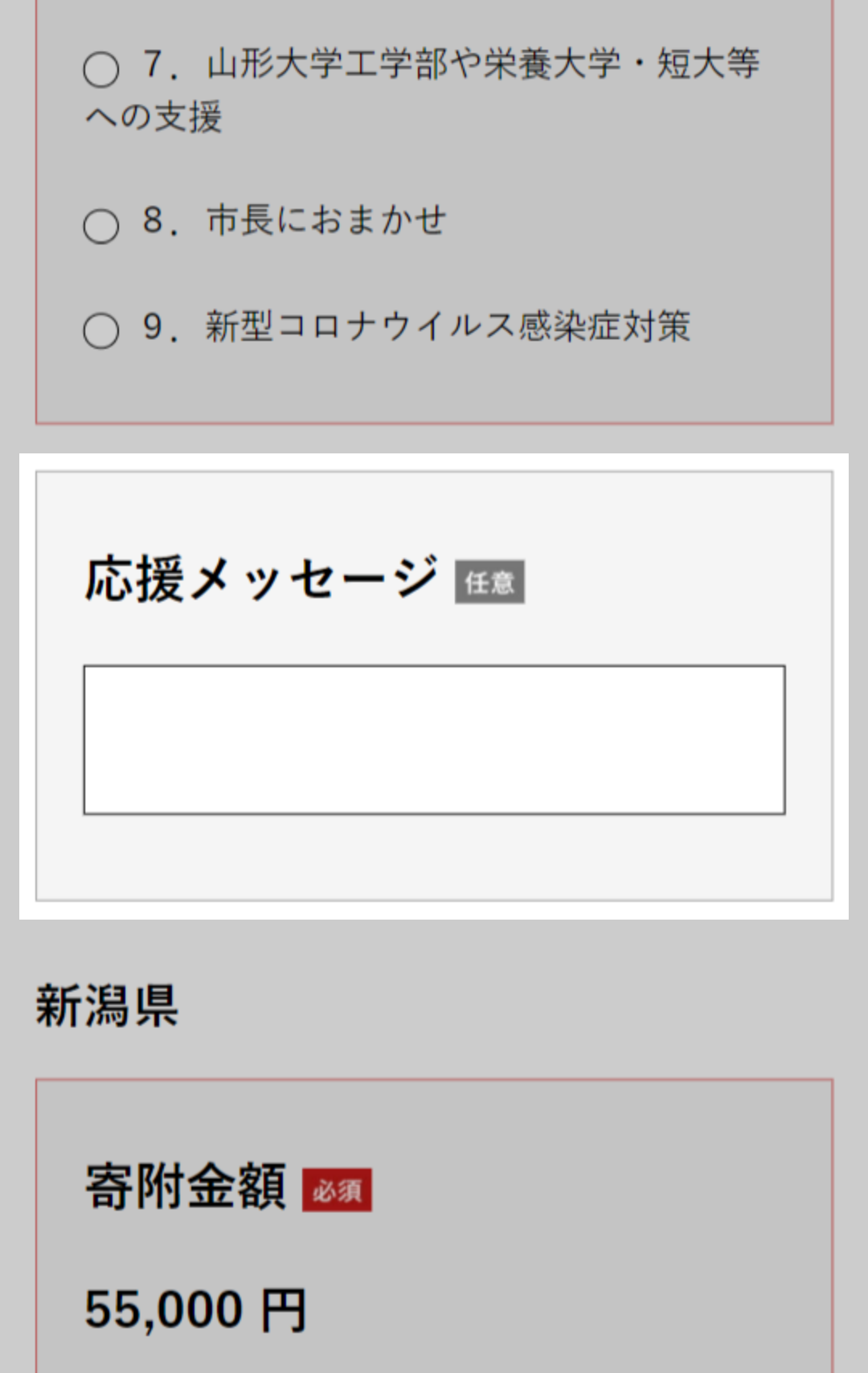Image resolution: width=868 pixels, height=1373 pixels.
Task: Click the 寄附金額 label
Action: 186,1187
